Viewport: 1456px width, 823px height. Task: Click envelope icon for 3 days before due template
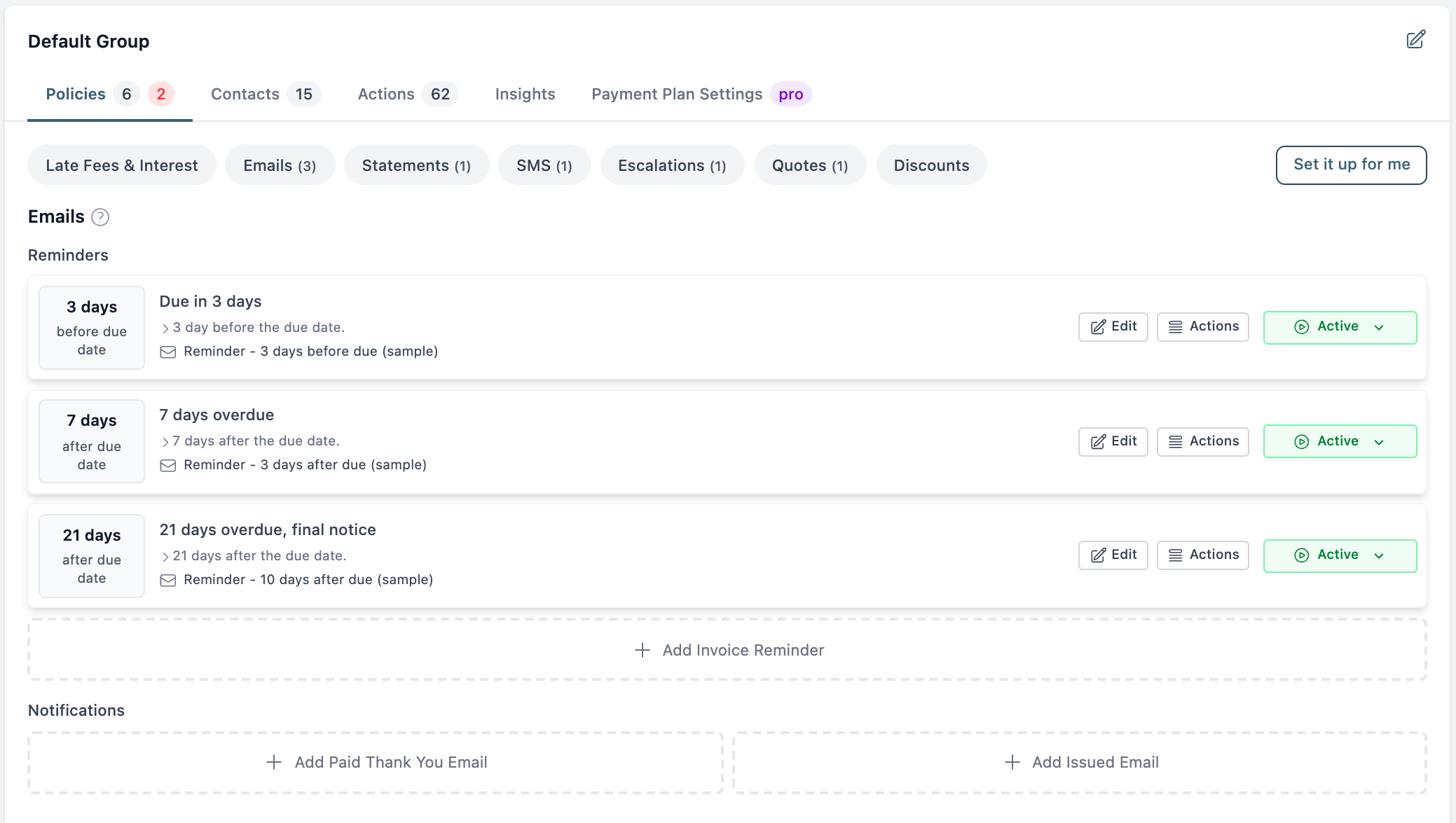click(168, 352)
